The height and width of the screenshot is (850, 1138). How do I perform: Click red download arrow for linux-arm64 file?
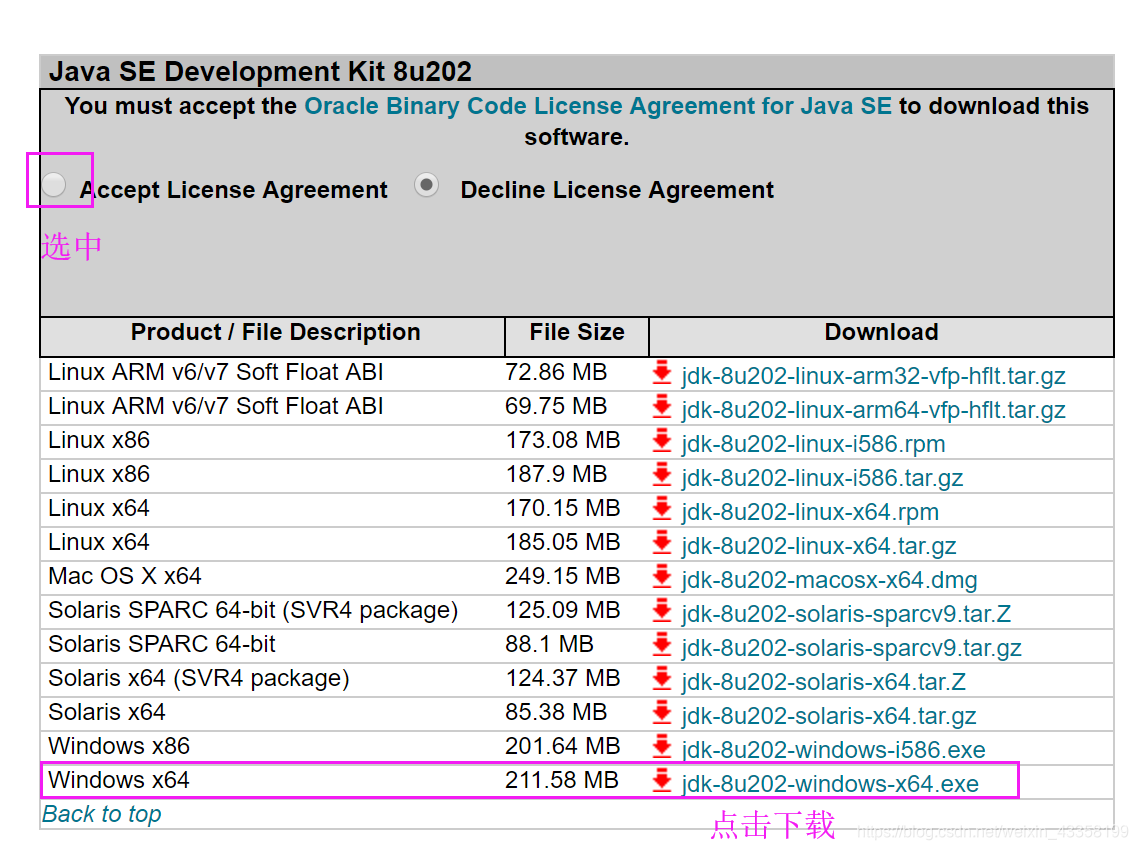[x=662, y=406]
